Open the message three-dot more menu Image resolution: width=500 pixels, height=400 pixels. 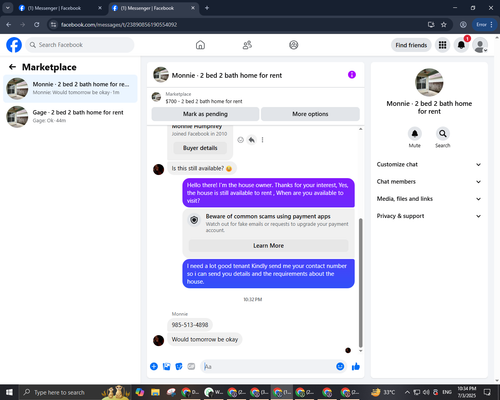pos(263,140)
